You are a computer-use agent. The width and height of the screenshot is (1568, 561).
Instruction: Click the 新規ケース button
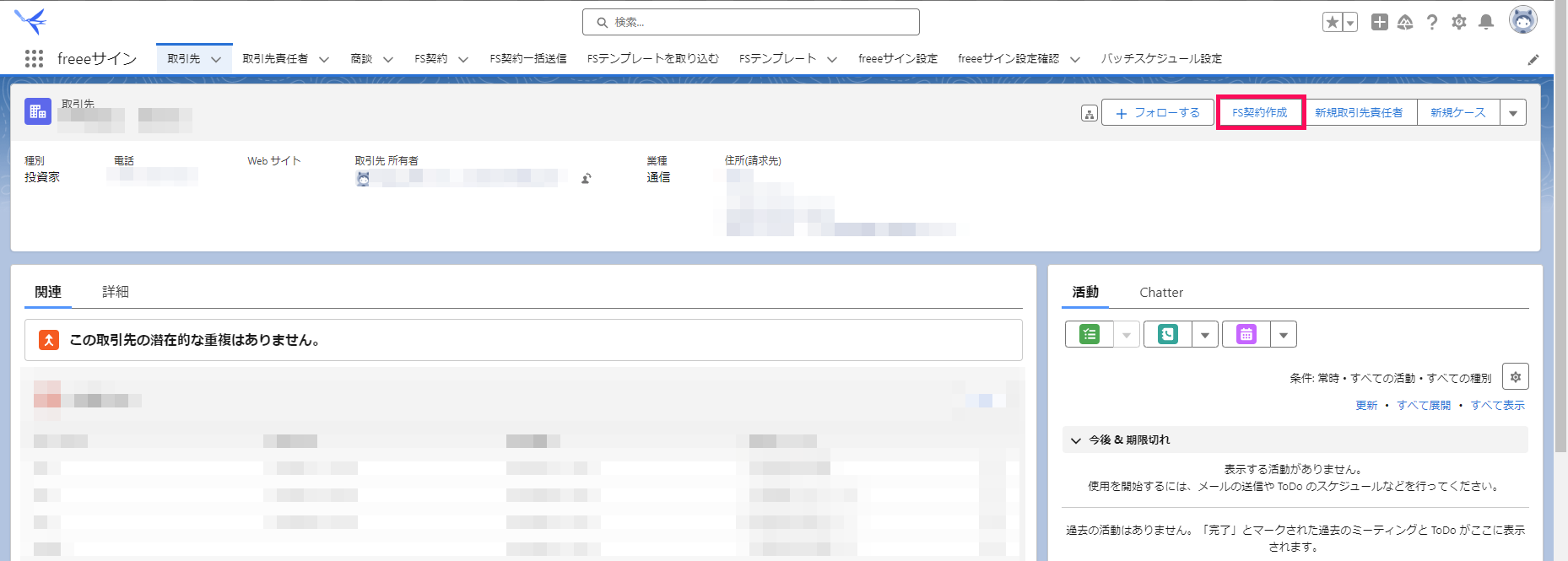1458,113
